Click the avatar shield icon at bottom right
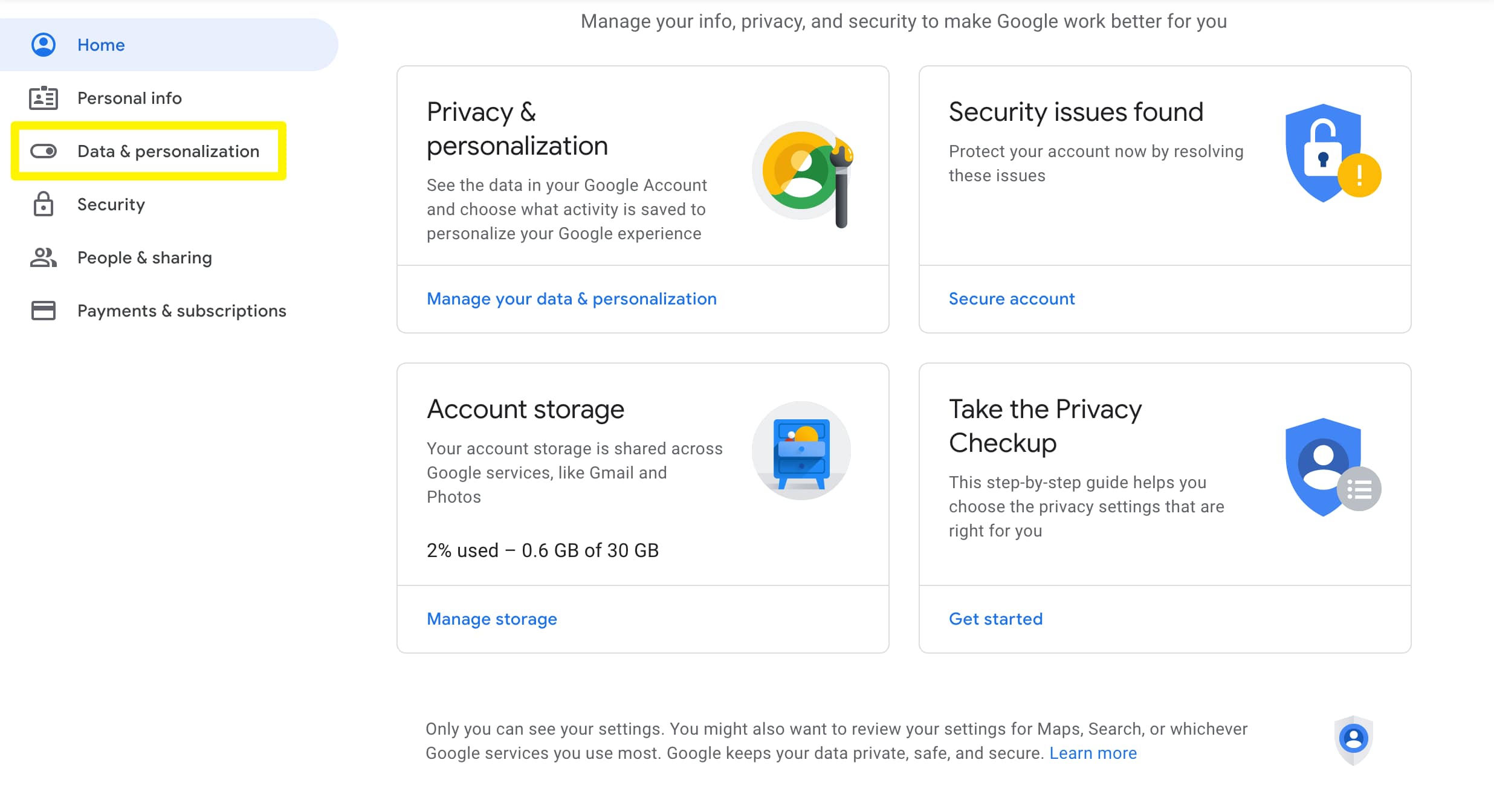The height and width of the screenshot is (812, 1494). point(1353,739)
